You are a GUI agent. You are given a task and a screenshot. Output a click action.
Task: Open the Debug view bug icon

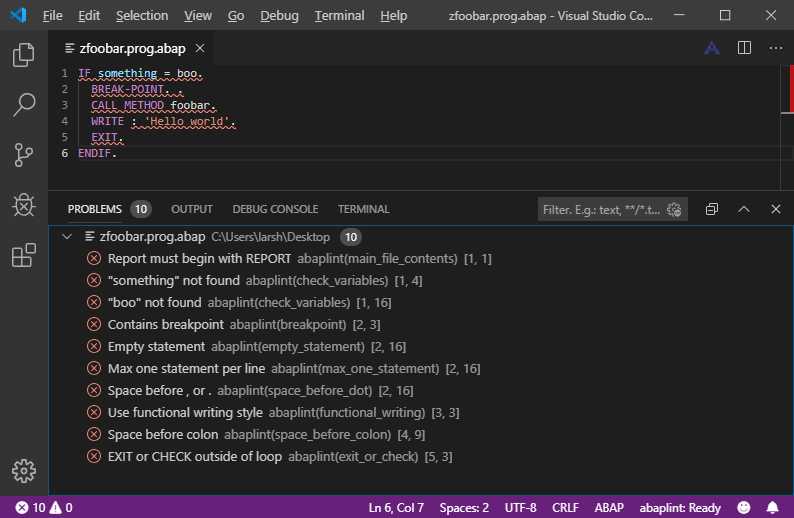23,205
